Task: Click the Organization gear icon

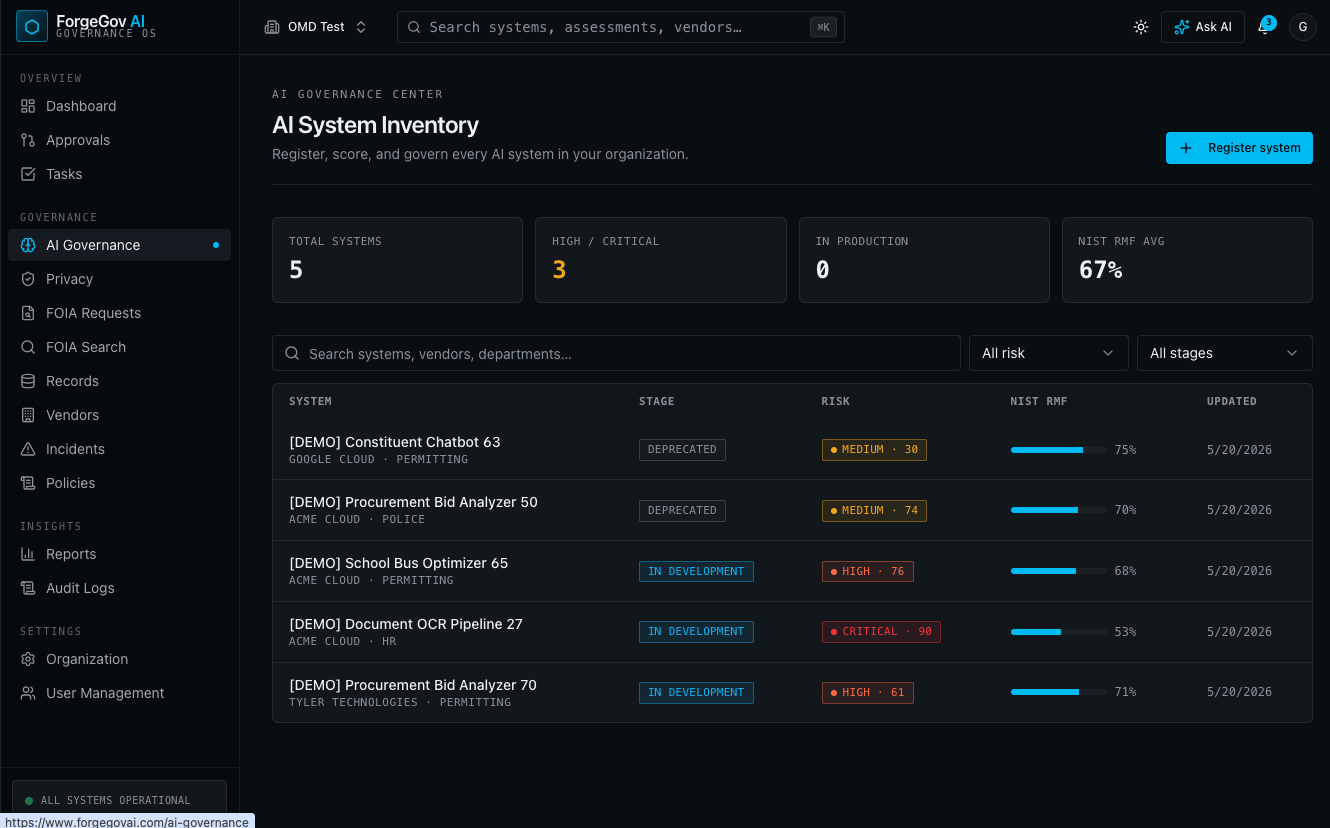Action: (x=28, y=659)
